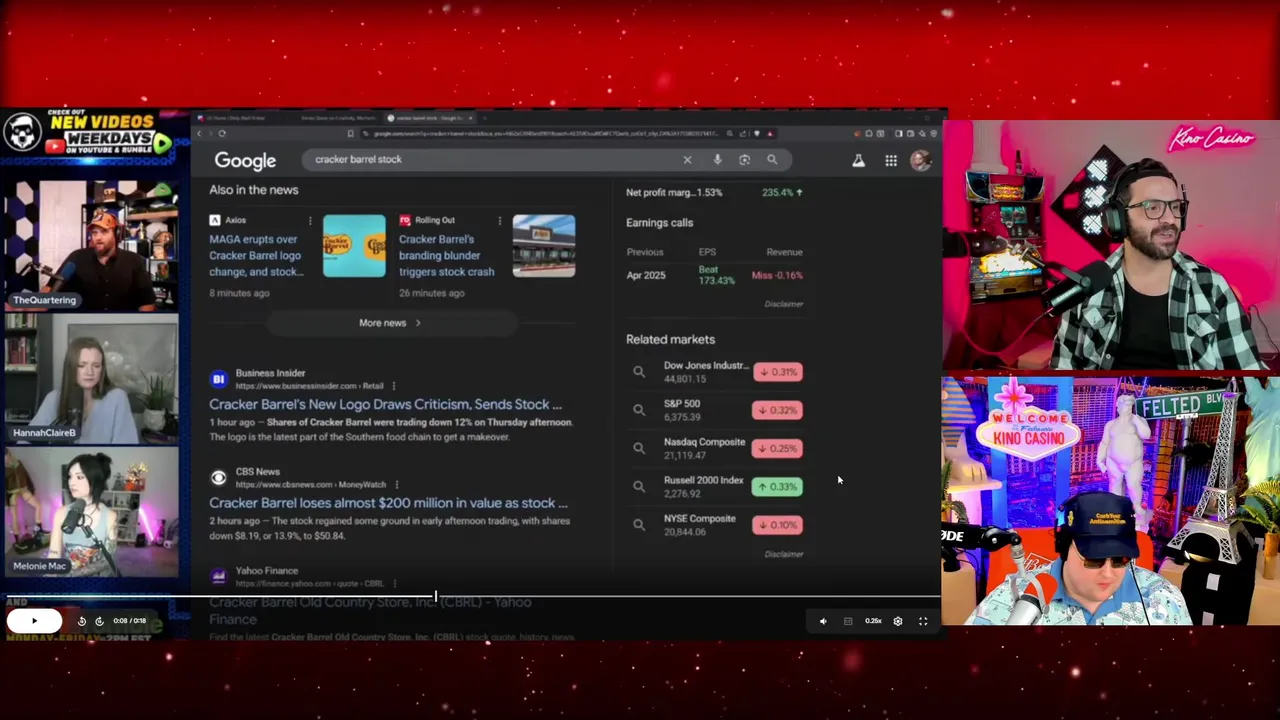Open the Disclaimer under Earnings calls
Viewport: 1280px width, 720px height.
click(783, 304)
